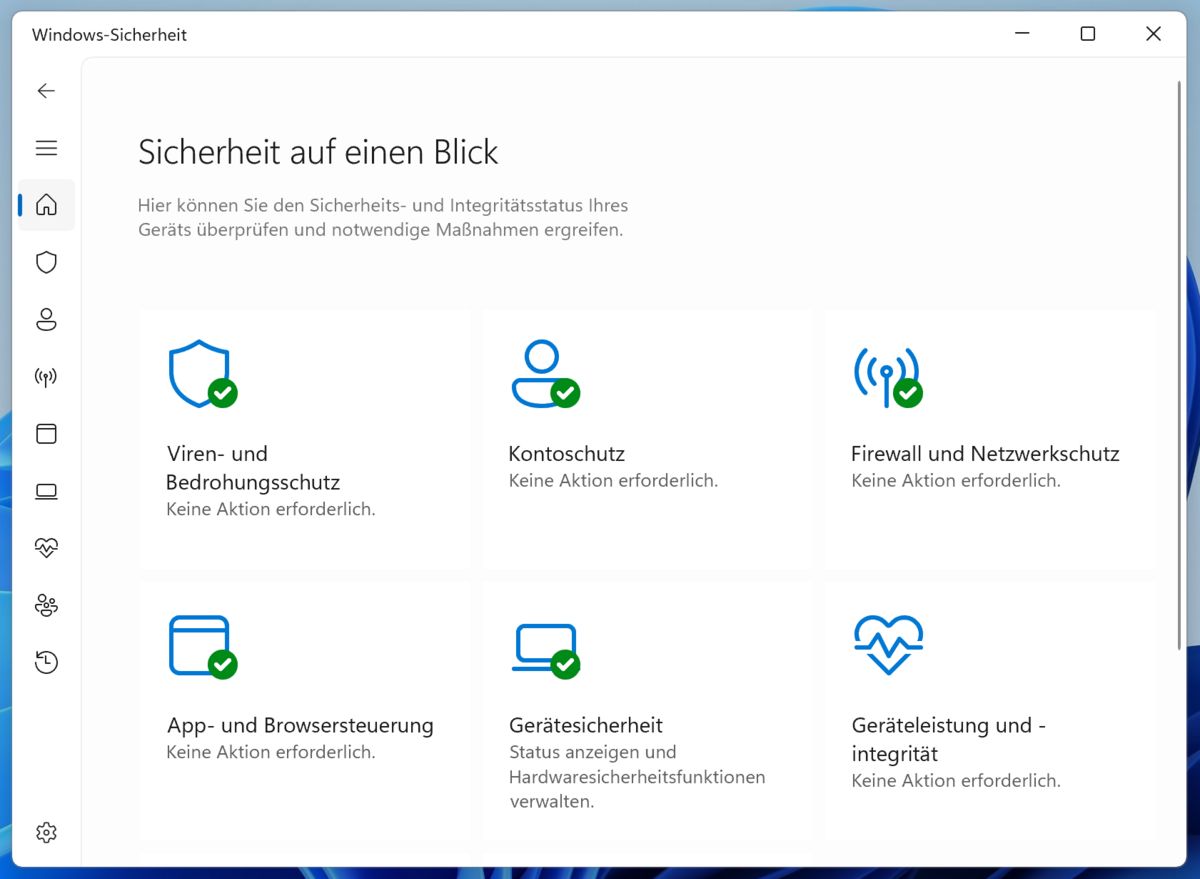Expand the hamburger navigation menu
This screenshot has width=1200, height=879.
click(46, 148)
